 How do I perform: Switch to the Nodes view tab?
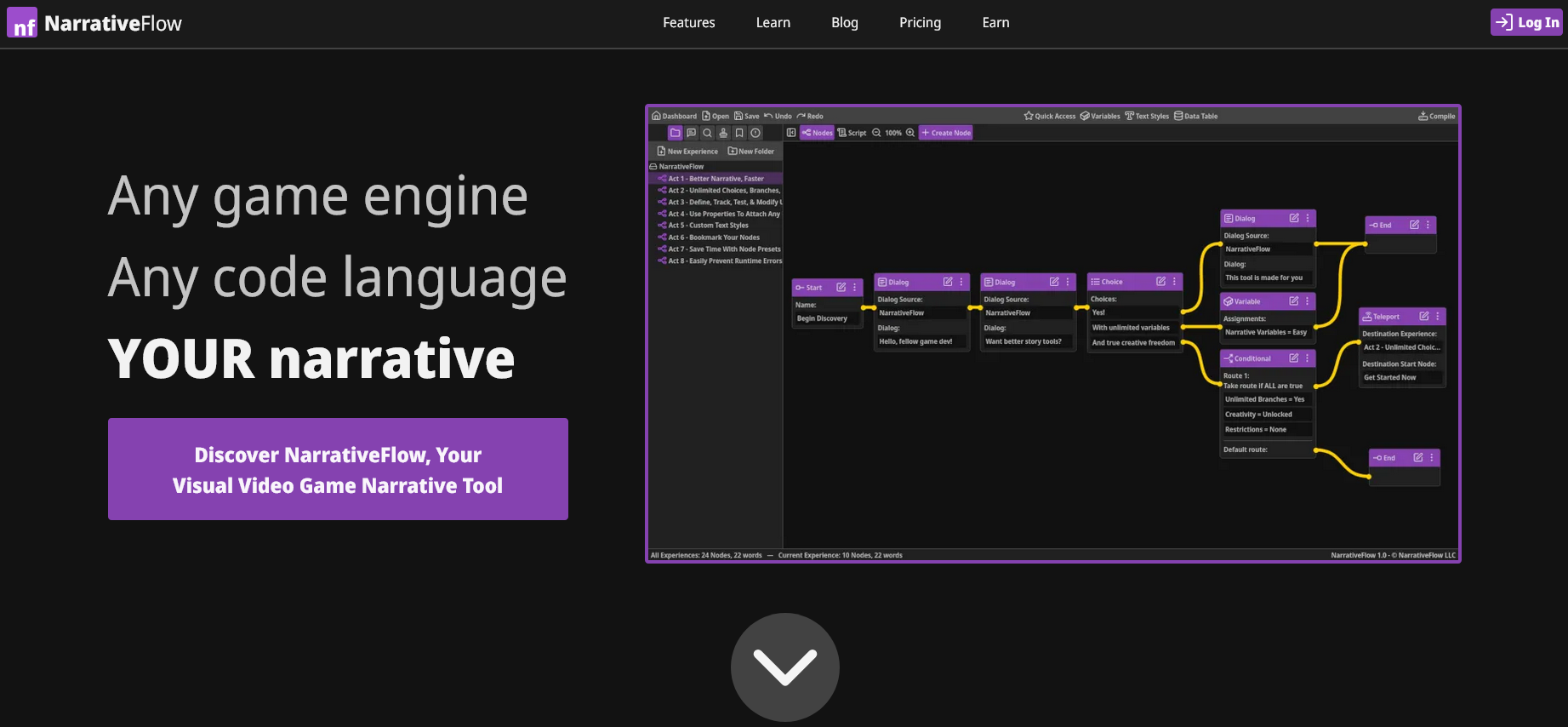click(x=817, y=133)
